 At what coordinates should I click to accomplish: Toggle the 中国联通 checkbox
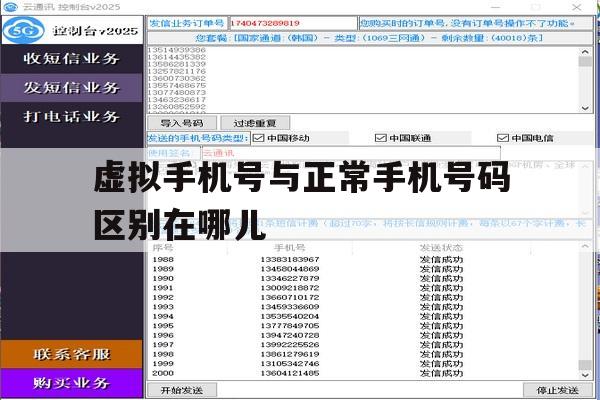tap(380, 138)
